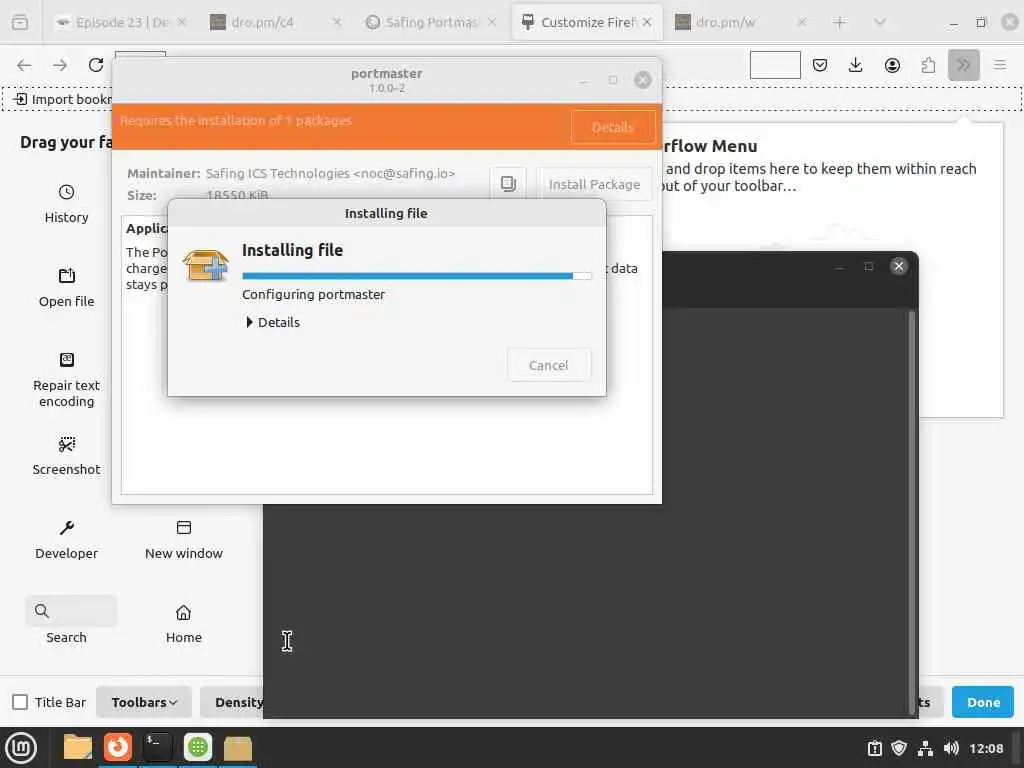This screenshot has width=1024, height=768.
Task: Open the Firefox View icon
Action: coord(20,22)
